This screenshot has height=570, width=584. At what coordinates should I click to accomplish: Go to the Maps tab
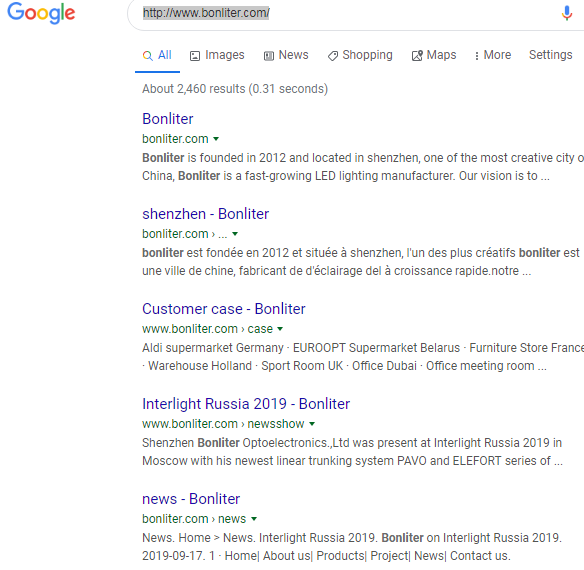[x=434, y=55]
